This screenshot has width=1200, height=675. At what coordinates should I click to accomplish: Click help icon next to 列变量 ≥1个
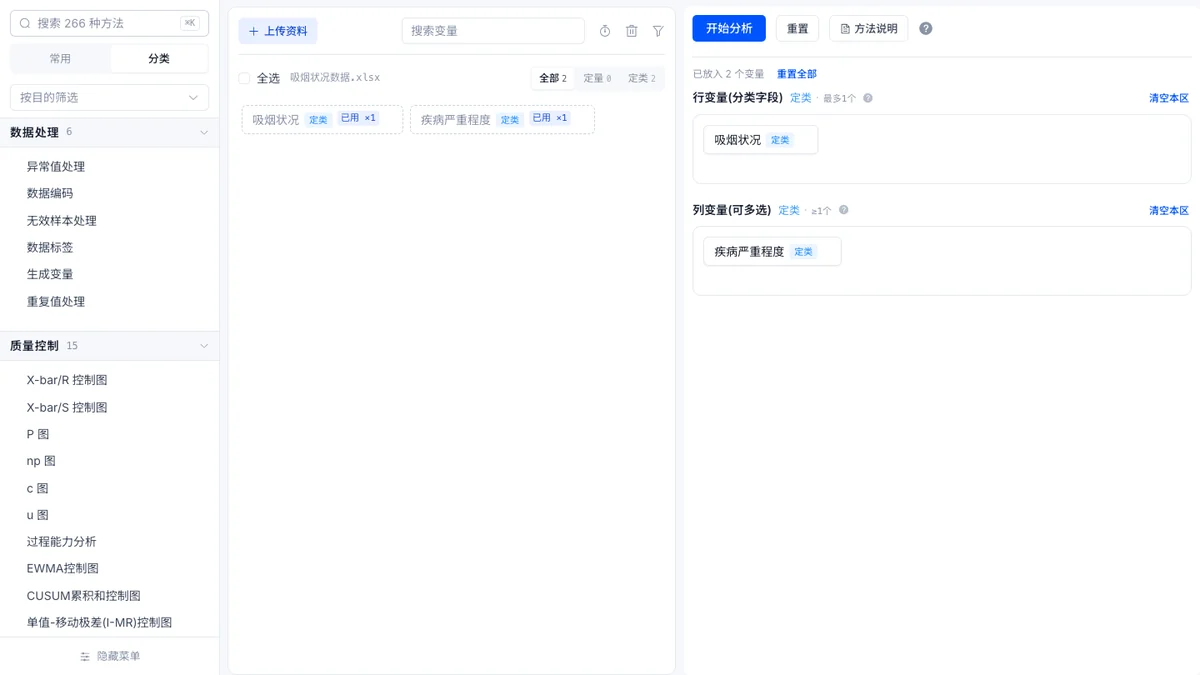844,210
